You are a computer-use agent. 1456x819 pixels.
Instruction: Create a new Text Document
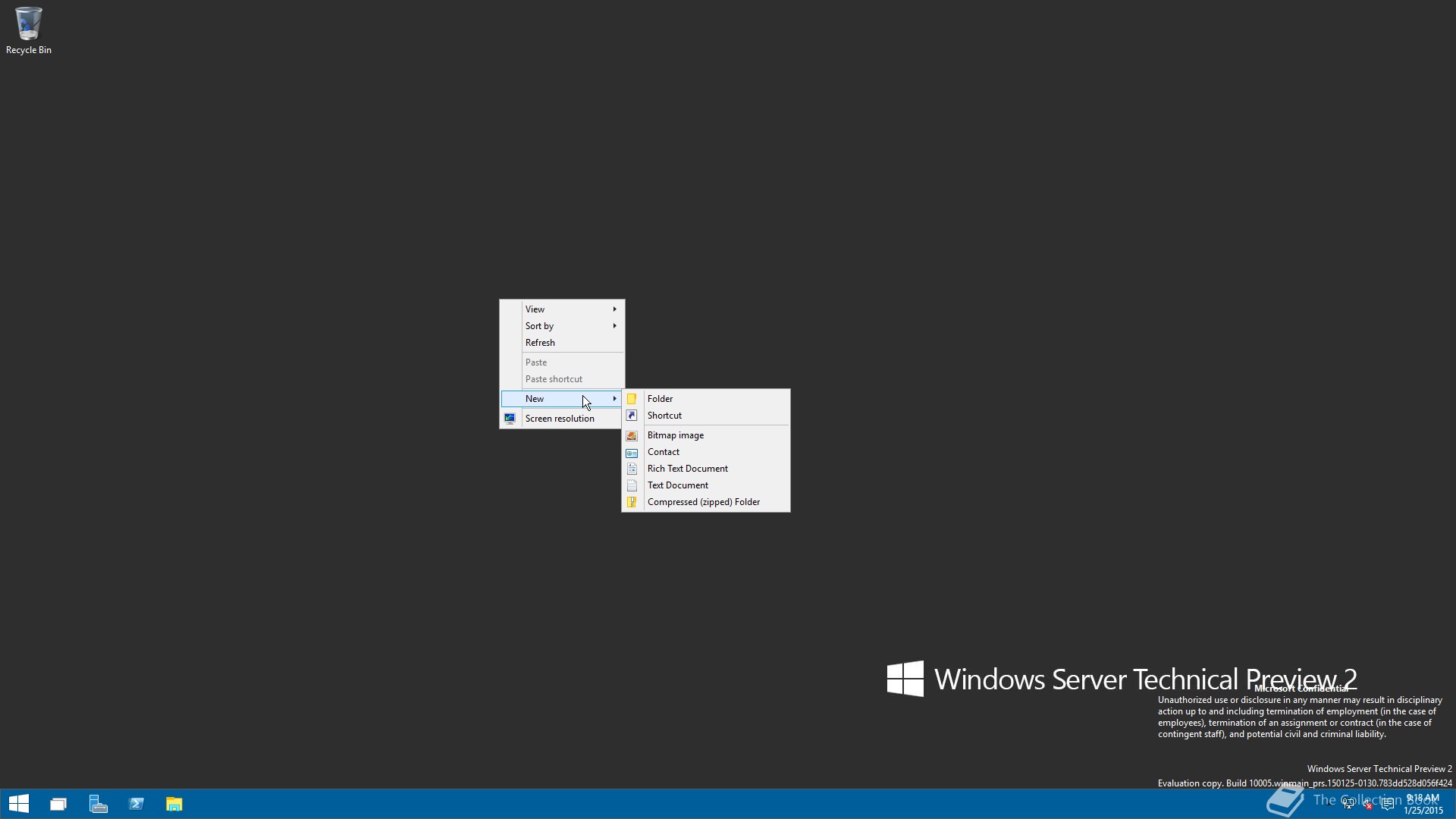click(706, 485)
